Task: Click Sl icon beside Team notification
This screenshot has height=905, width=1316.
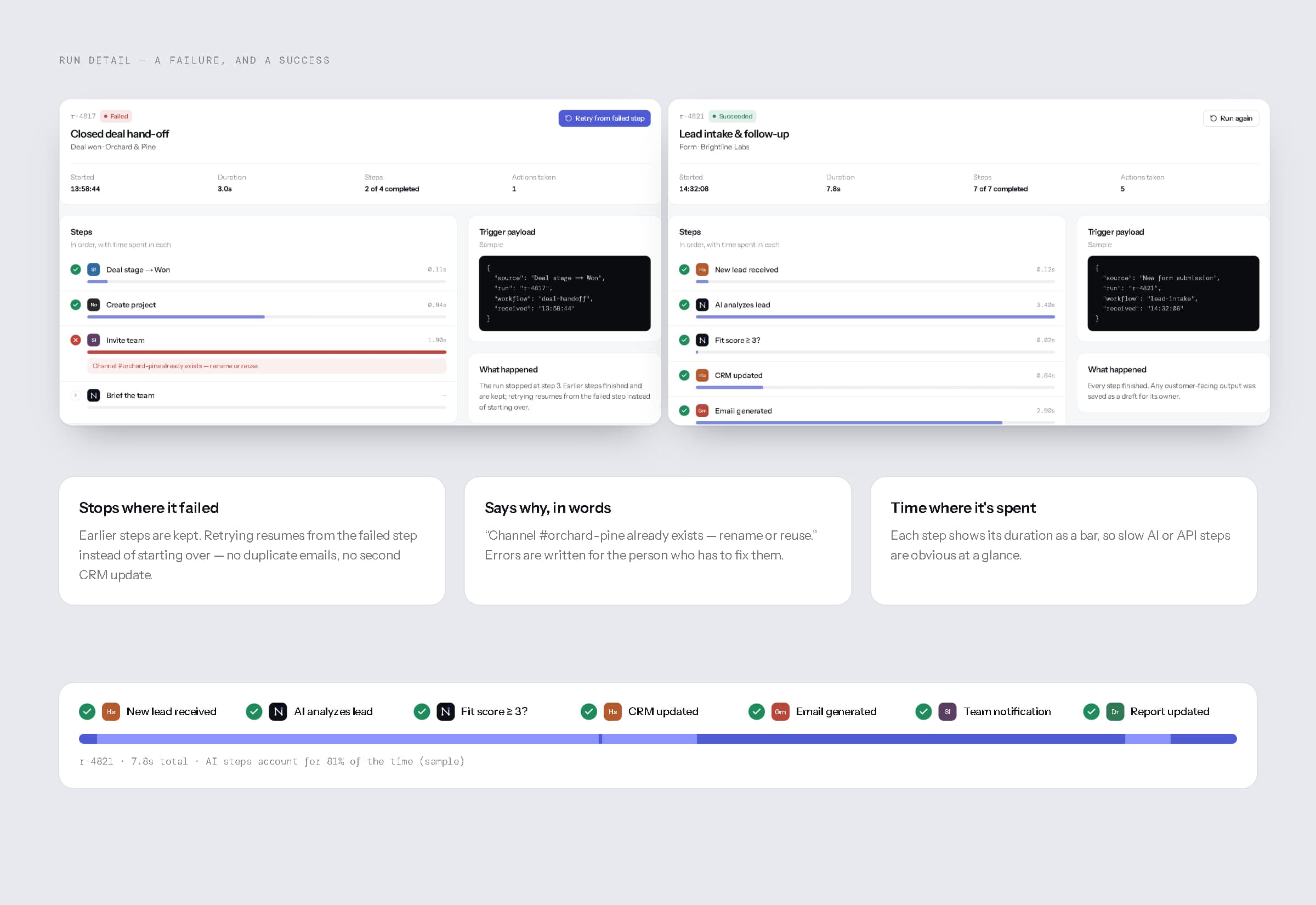Action: click(948, 711)
